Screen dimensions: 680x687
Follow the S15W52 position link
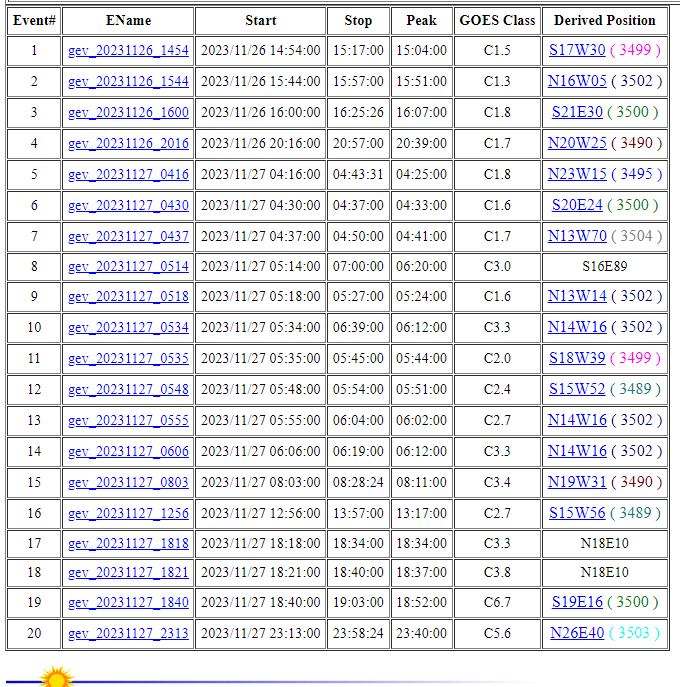[x=577, y=389]
